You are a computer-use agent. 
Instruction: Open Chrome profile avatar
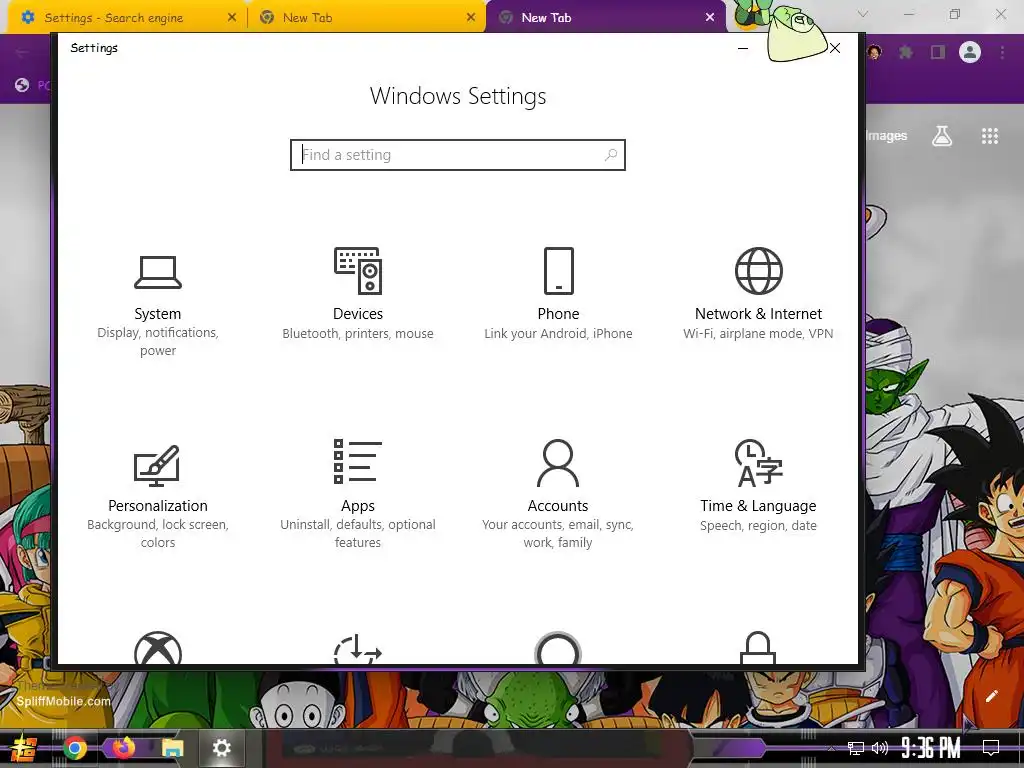click(x=970, y=52)
